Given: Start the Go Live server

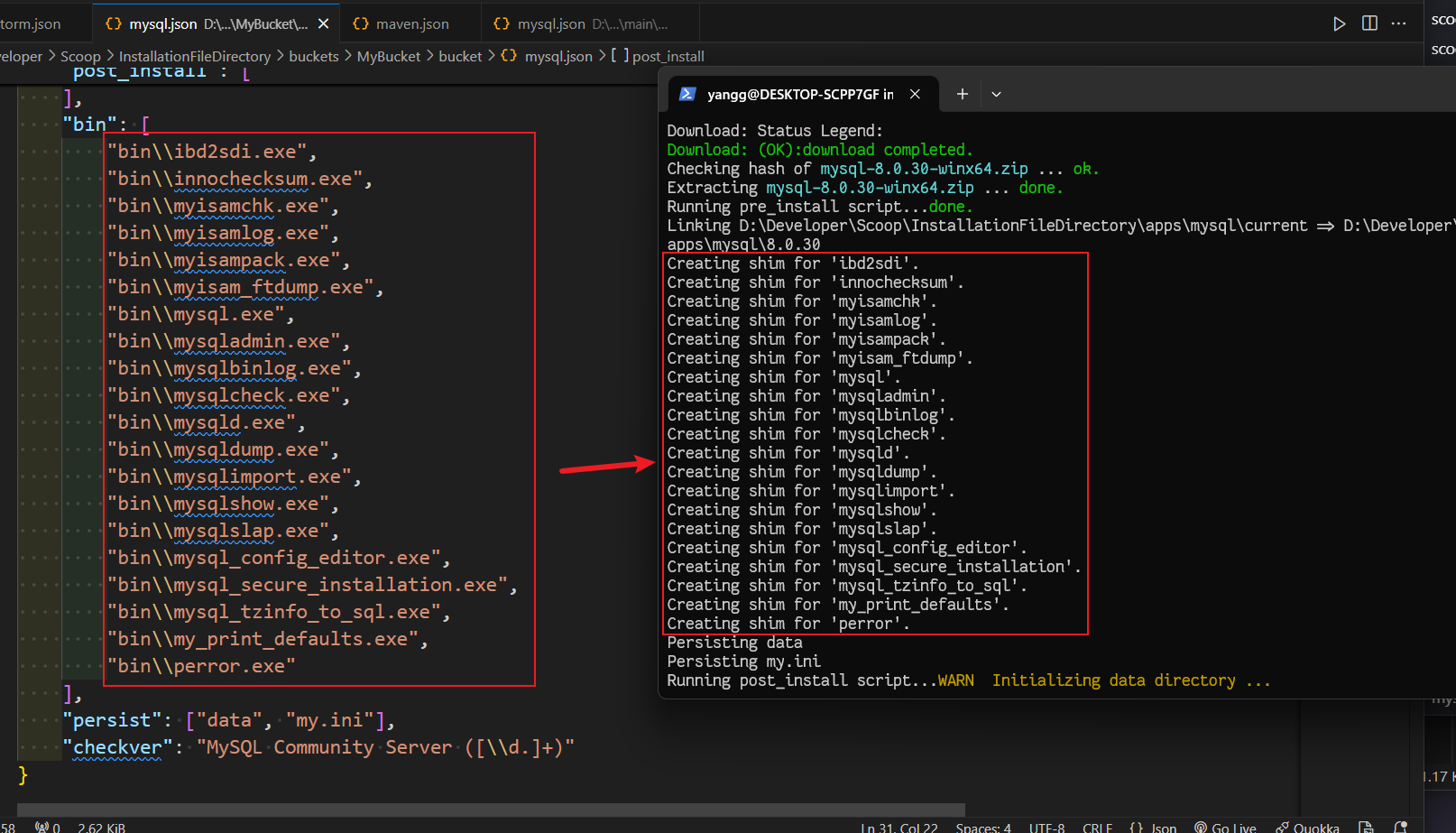Looking at the screenshot, I should (1225, 828).
